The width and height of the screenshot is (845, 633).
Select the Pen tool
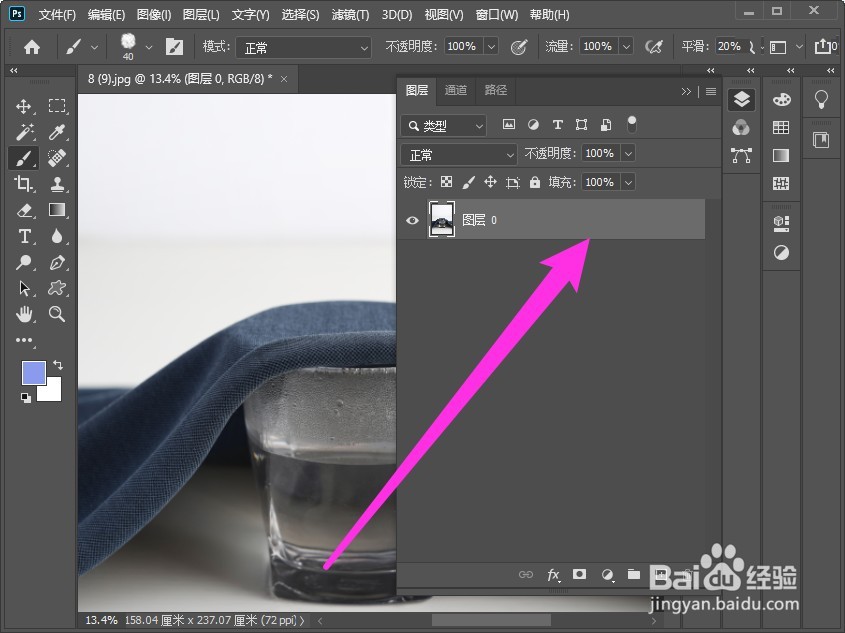57,262
